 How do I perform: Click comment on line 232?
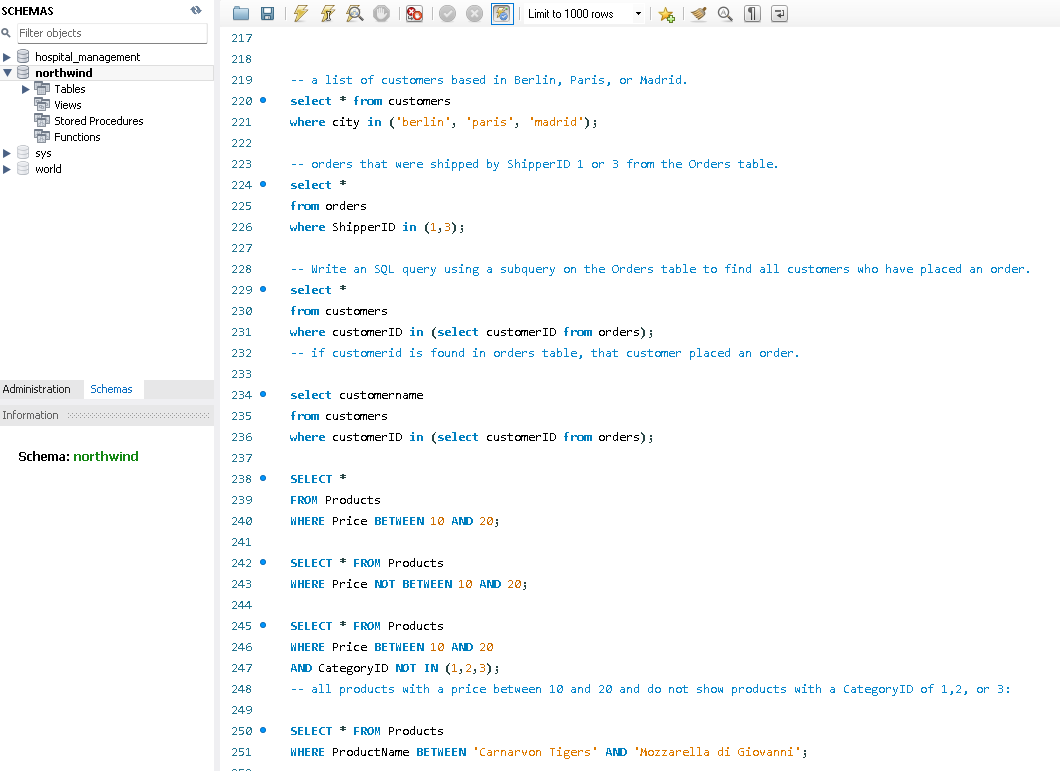(x=544, y=353)
